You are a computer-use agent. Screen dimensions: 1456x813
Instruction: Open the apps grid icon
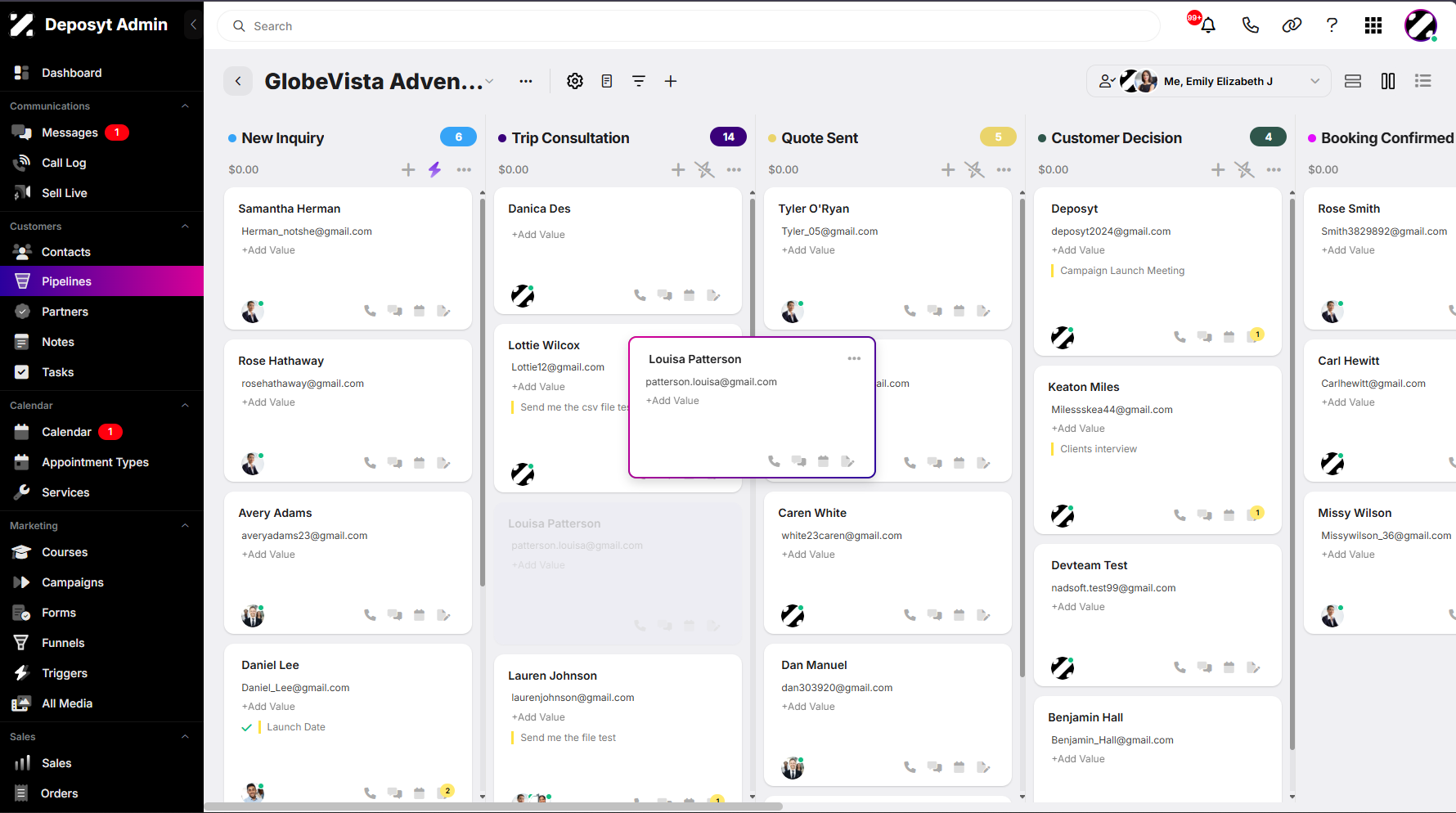1373,25
